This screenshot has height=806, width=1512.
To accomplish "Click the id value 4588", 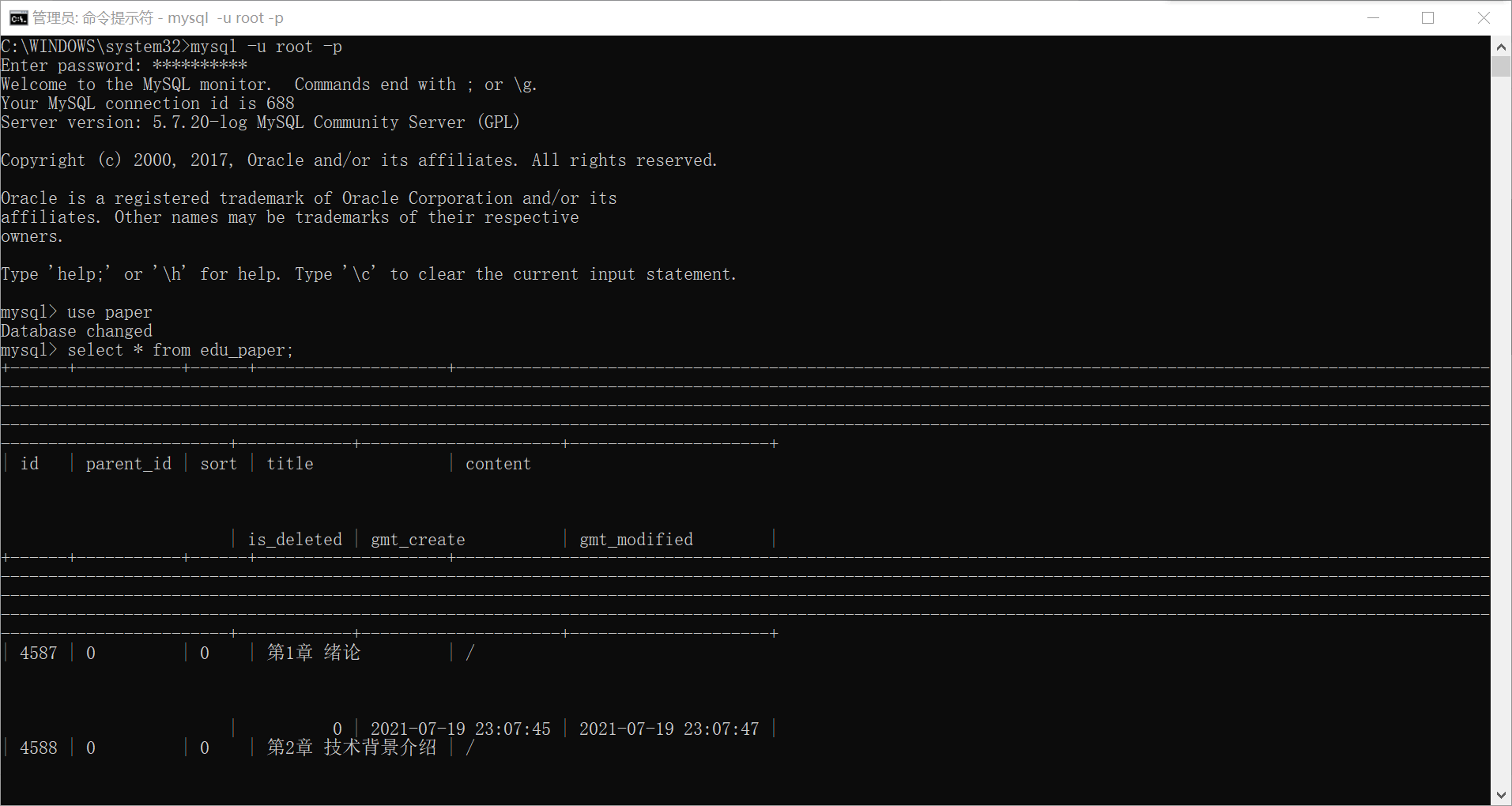I will pos(39,748).
